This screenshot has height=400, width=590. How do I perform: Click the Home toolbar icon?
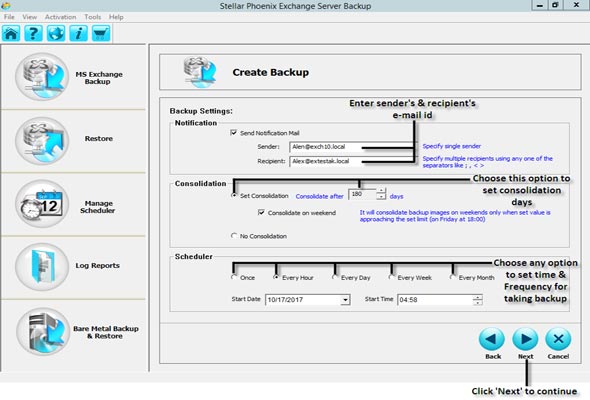click(11, 33)
